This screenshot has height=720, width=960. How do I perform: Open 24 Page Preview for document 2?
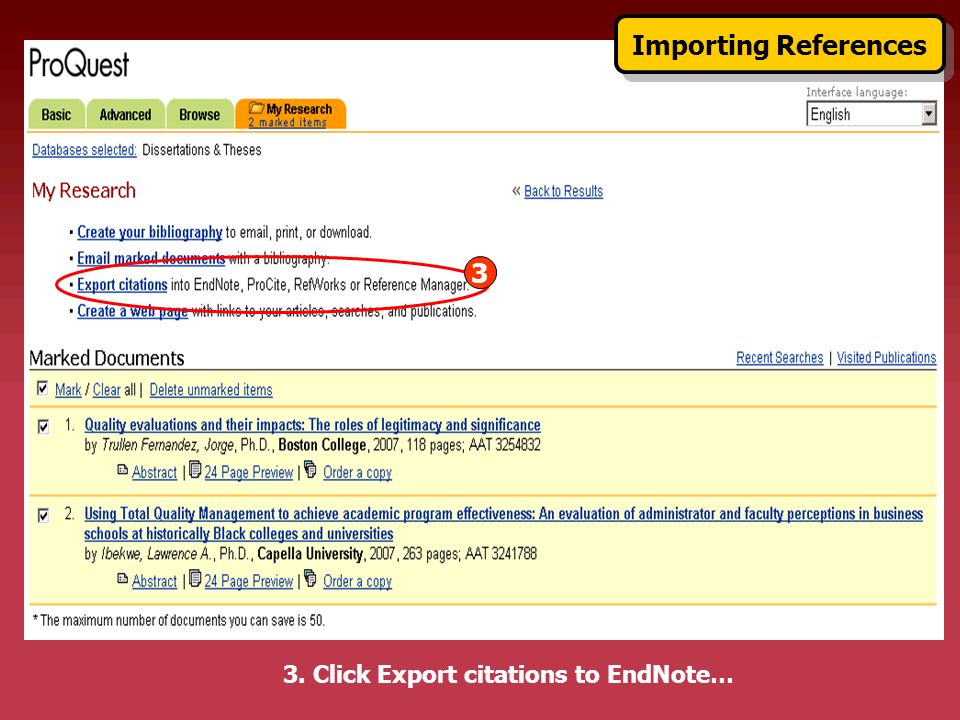(249, 581)
